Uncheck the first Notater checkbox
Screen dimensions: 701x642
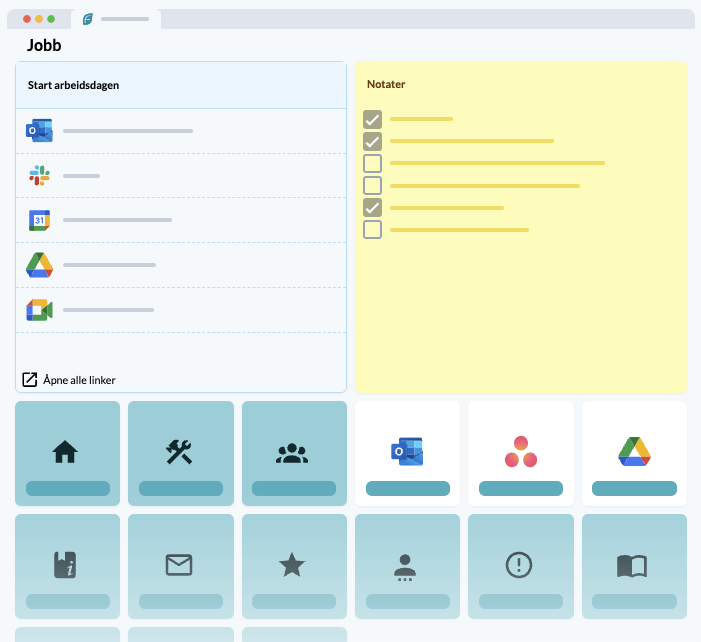pyautogui.click(x=372, y=119)
